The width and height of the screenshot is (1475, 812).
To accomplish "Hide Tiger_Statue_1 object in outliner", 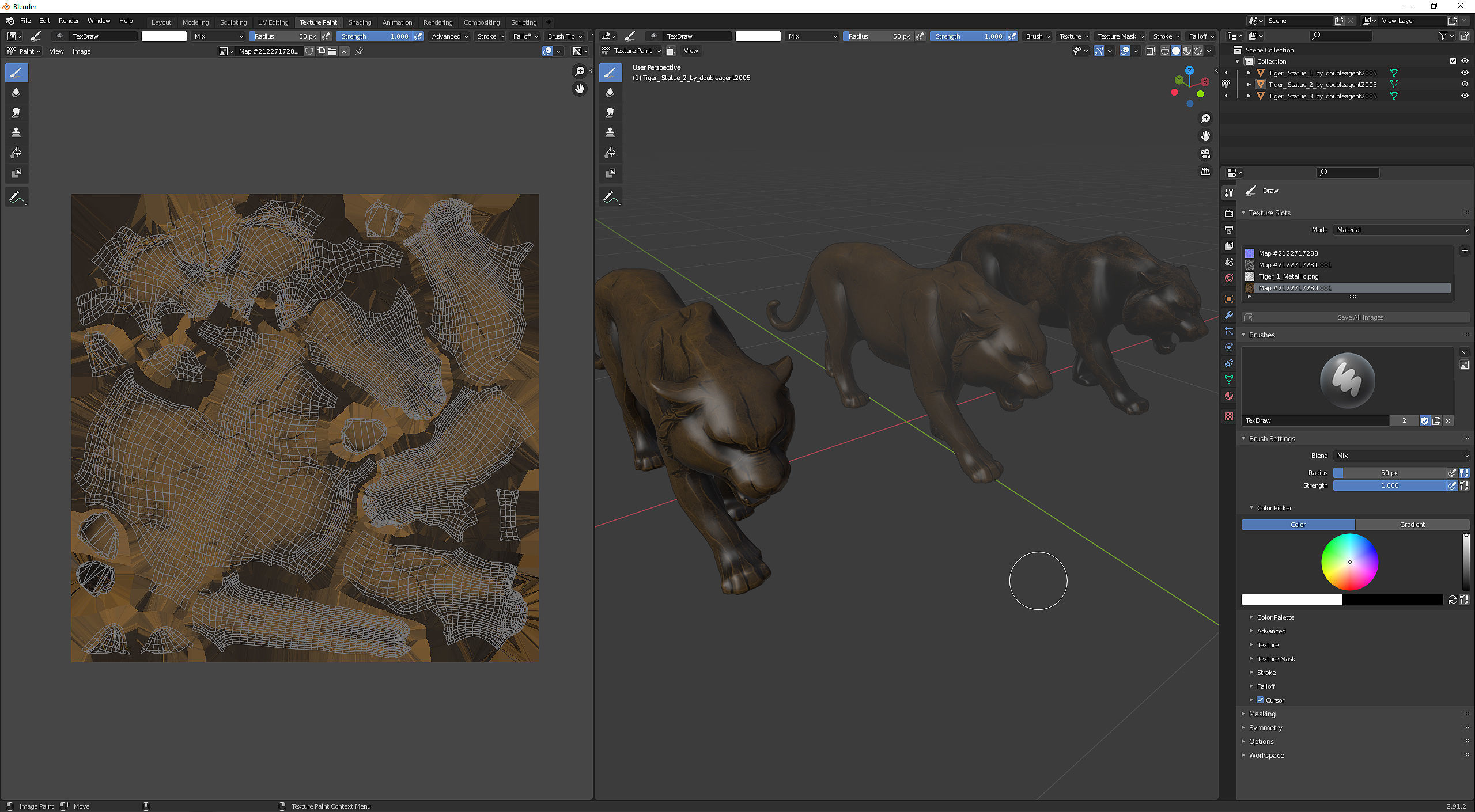I will 1464,73.
